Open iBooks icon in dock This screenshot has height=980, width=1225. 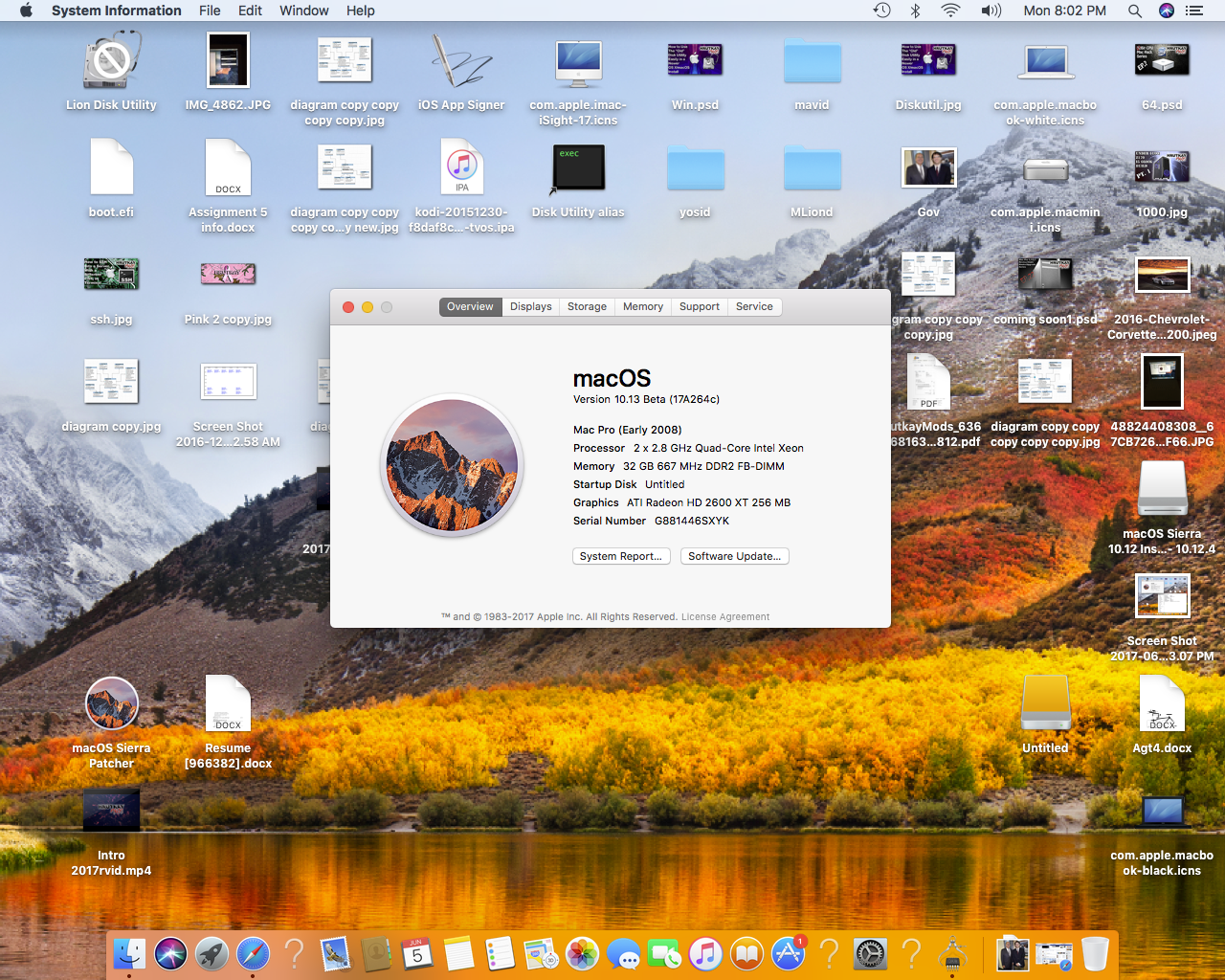[x=746, y=954]
